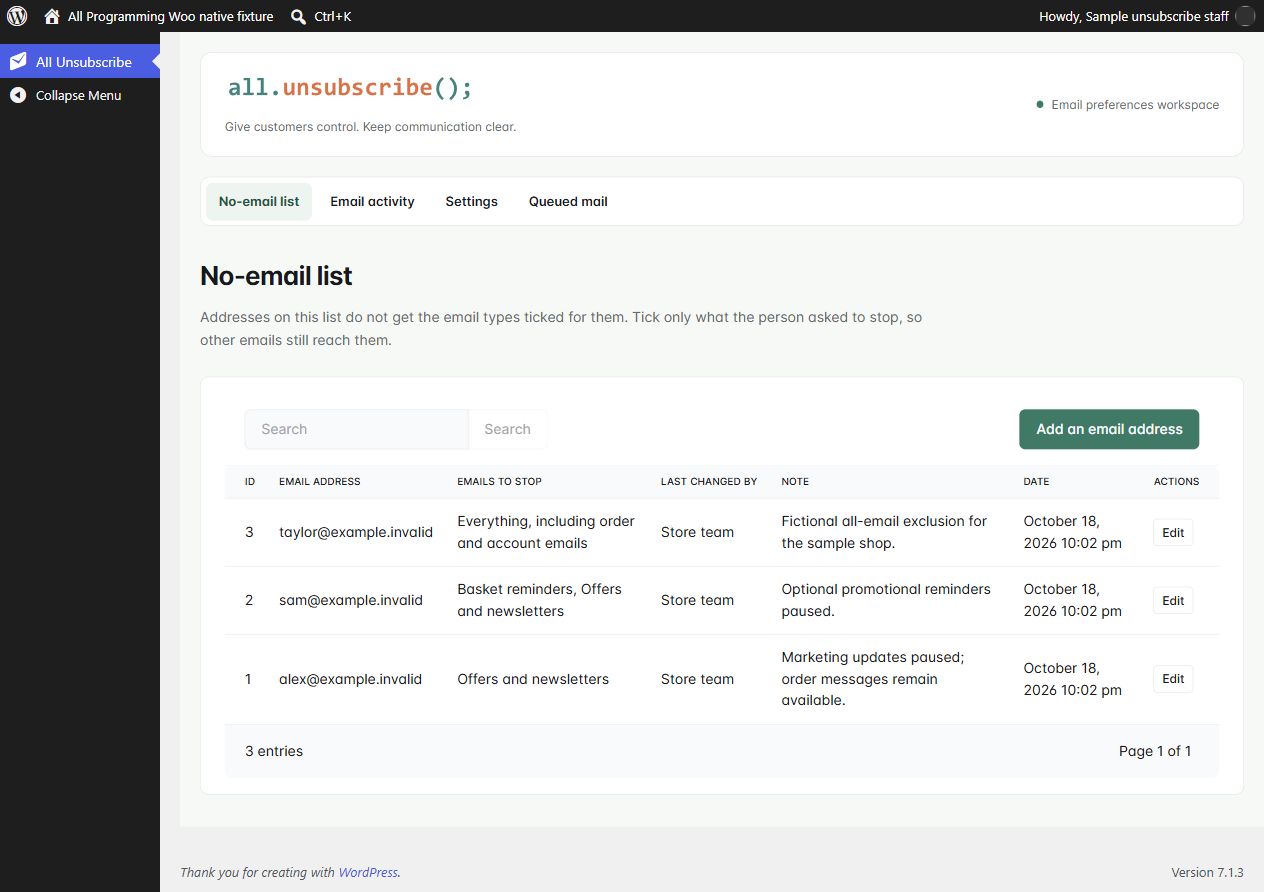Screen dimensions: 1264x892
Task: Open the Settings tab
Action: tap(471, 201)
